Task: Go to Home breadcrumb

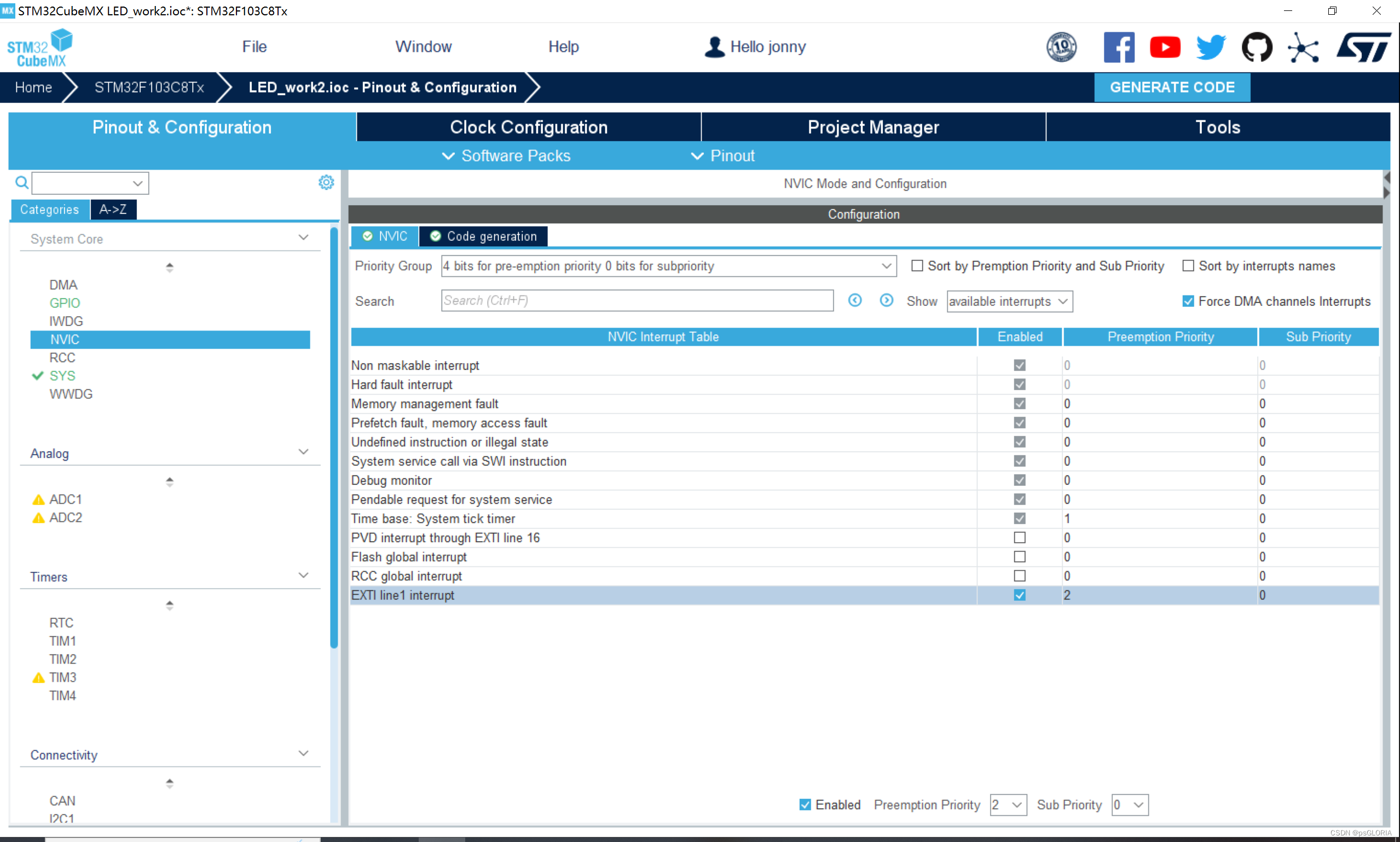Action: [x=33, y=88]
